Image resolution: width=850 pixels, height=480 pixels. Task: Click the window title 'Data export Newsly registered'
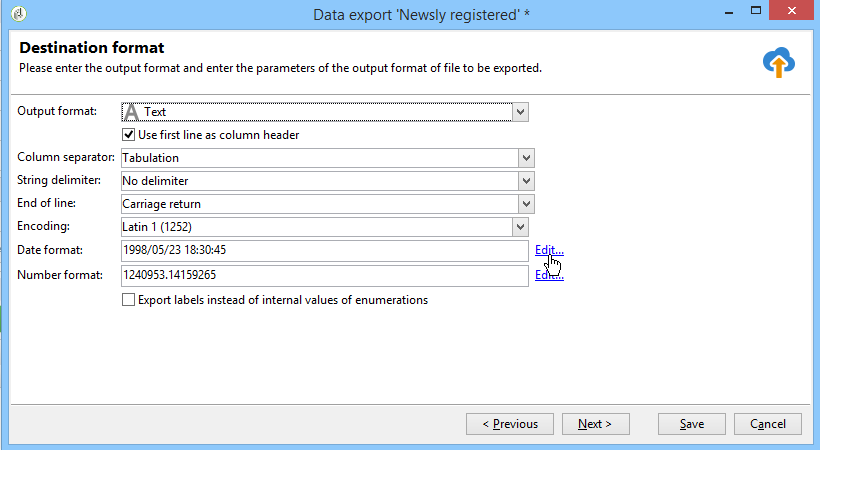pos(421,15)
